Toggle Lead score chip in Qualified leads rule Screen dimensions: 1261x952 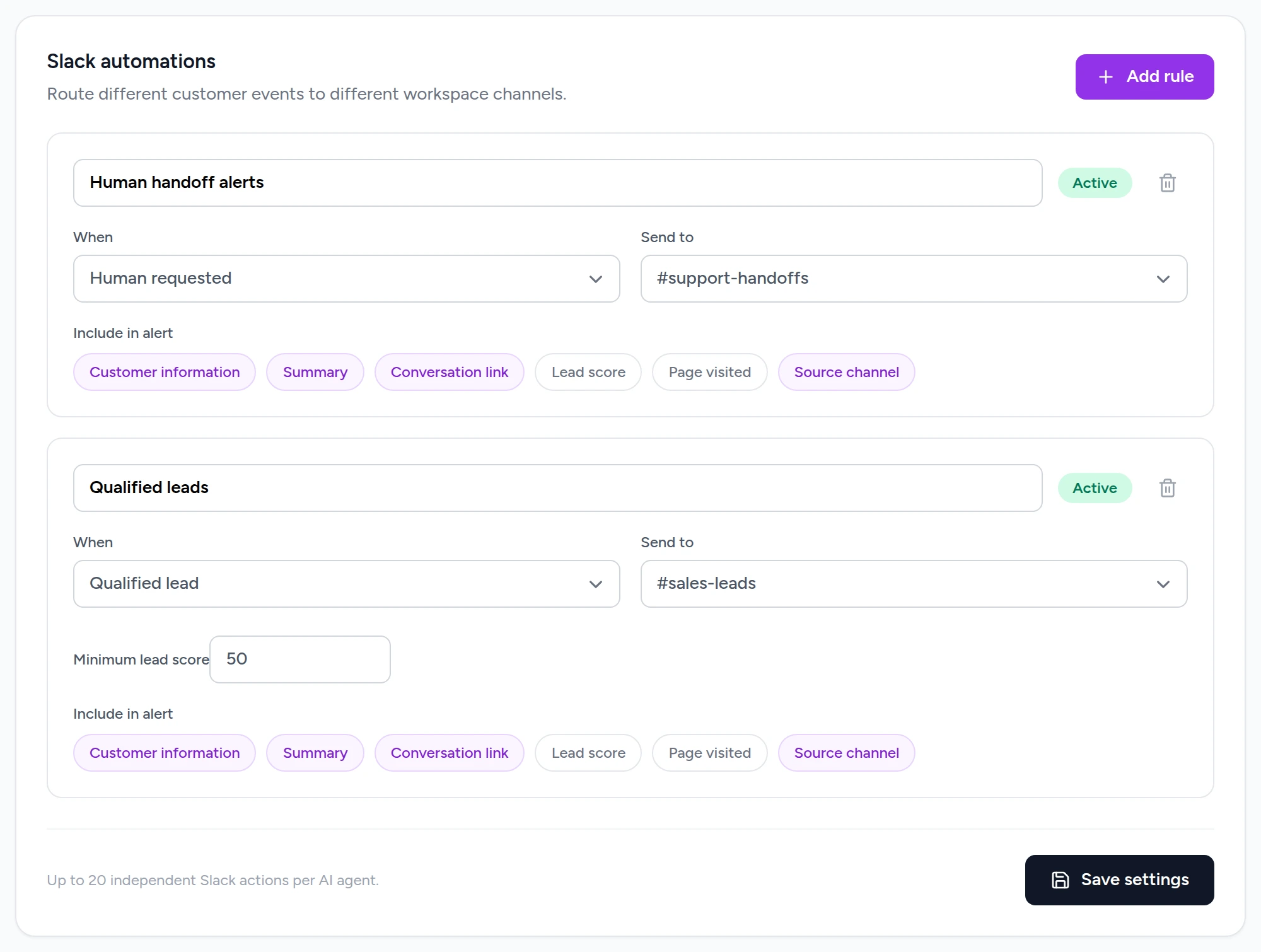pyautogui.click(x=588, y=753)
